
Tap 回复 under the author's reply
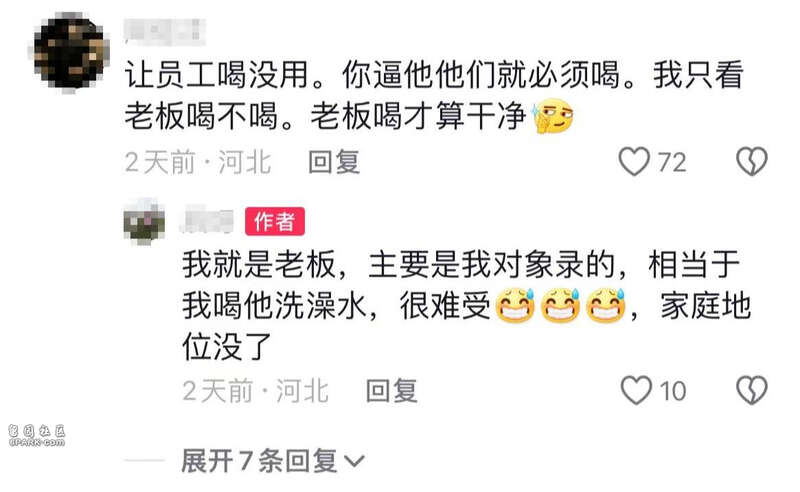(392, 391)
